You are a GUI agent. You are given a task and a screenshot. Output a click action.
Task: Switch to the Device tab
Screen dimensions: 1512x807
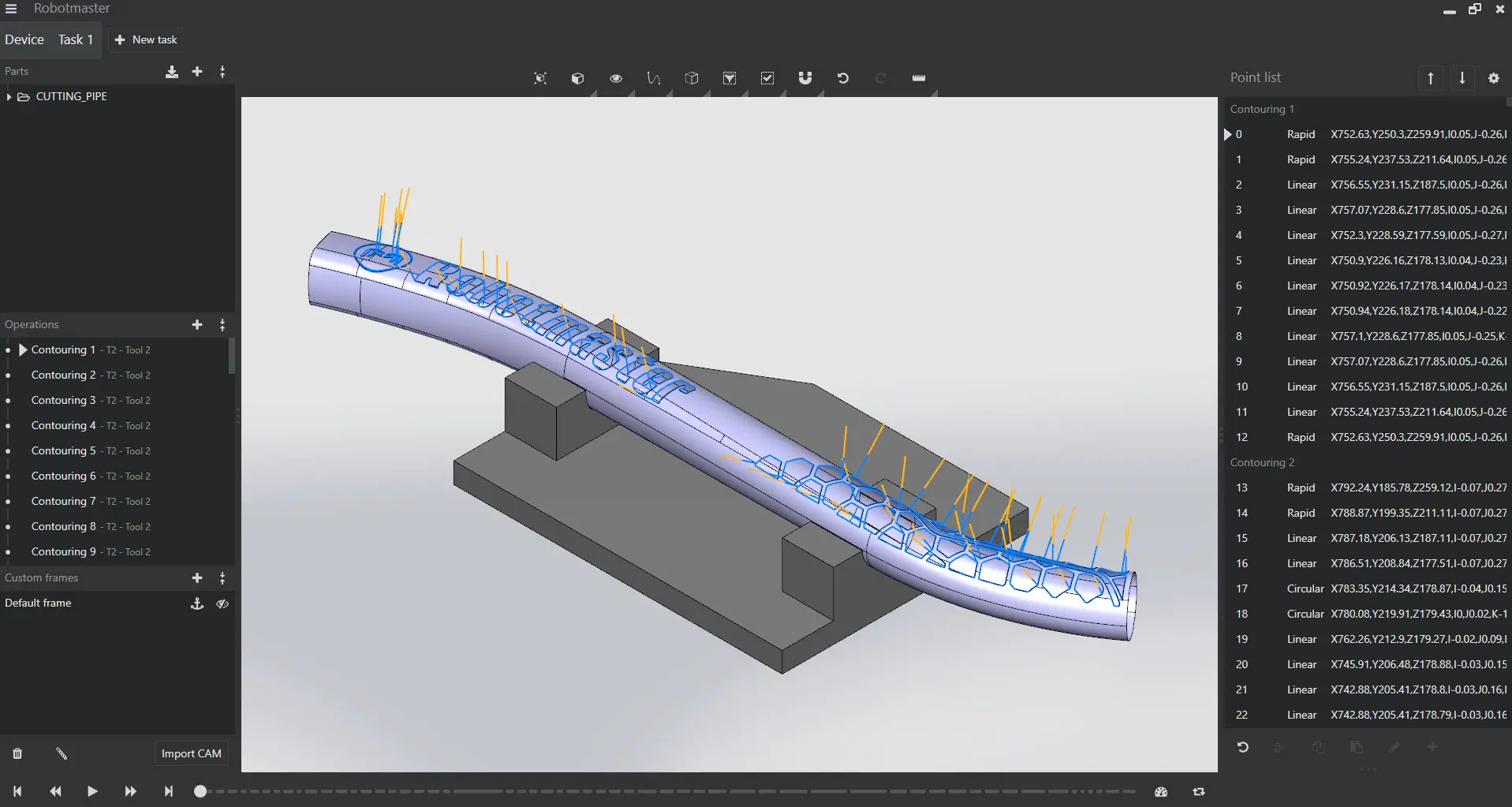coord(24,39)
